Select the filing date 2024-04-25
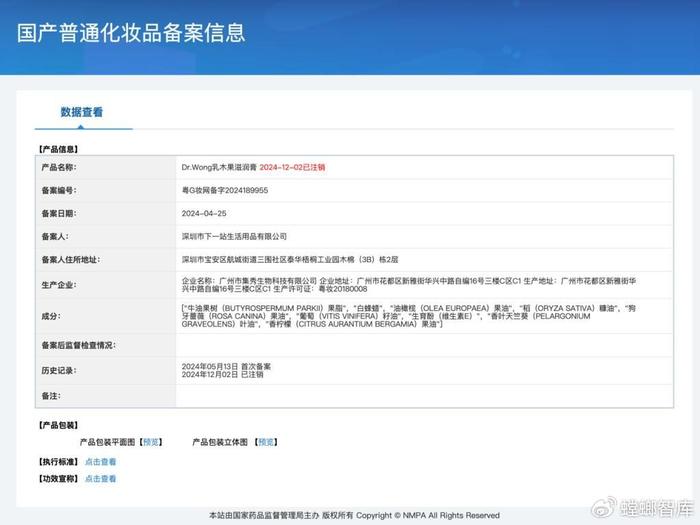This screenshot has height=525, width=700. [204, 213]
